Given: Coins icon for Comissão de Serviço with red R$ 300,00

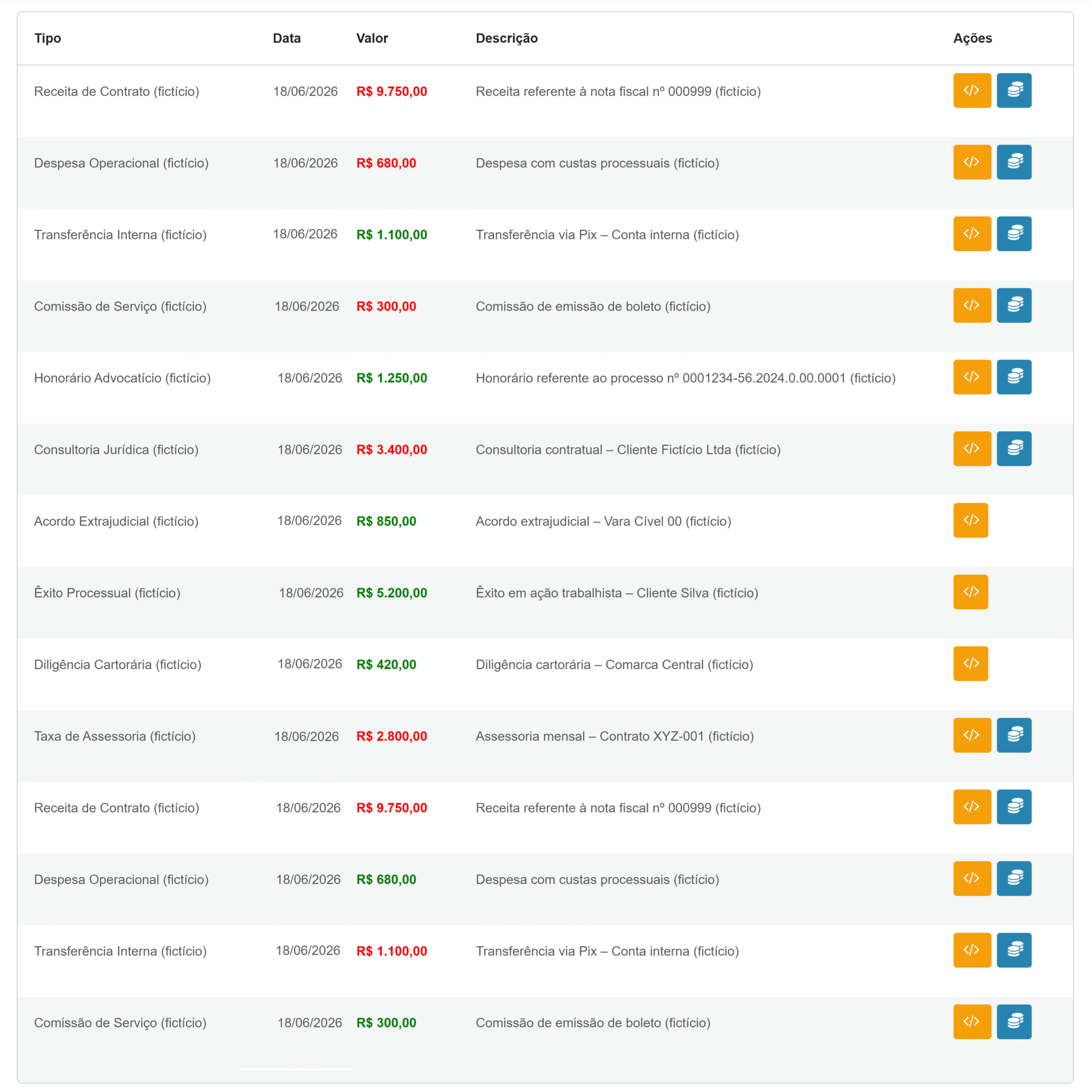Looking at the screenshot, I should (x=1014, y=306).
